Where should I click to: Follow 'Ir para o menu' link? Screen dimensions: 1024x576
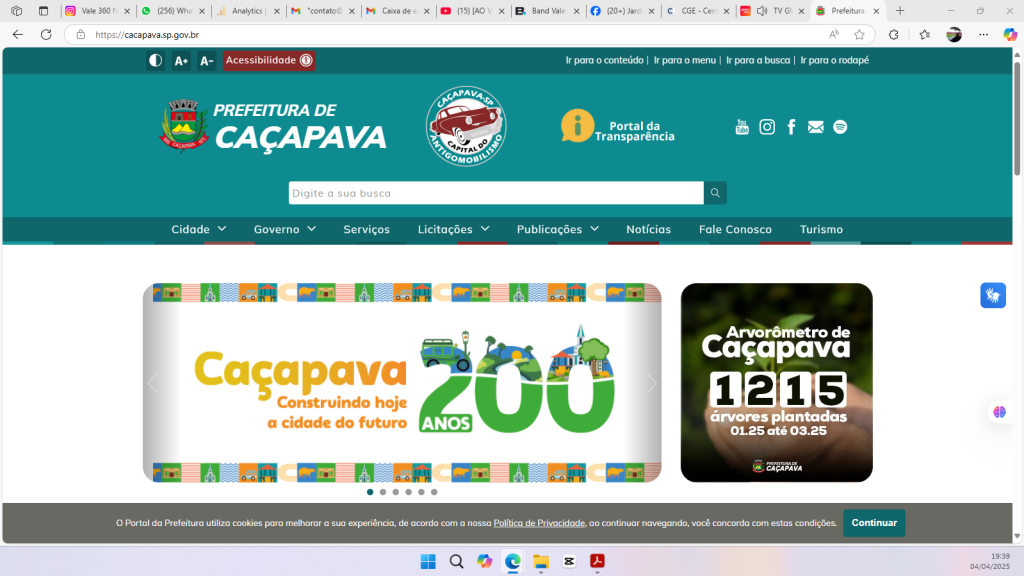coord(684,60)
